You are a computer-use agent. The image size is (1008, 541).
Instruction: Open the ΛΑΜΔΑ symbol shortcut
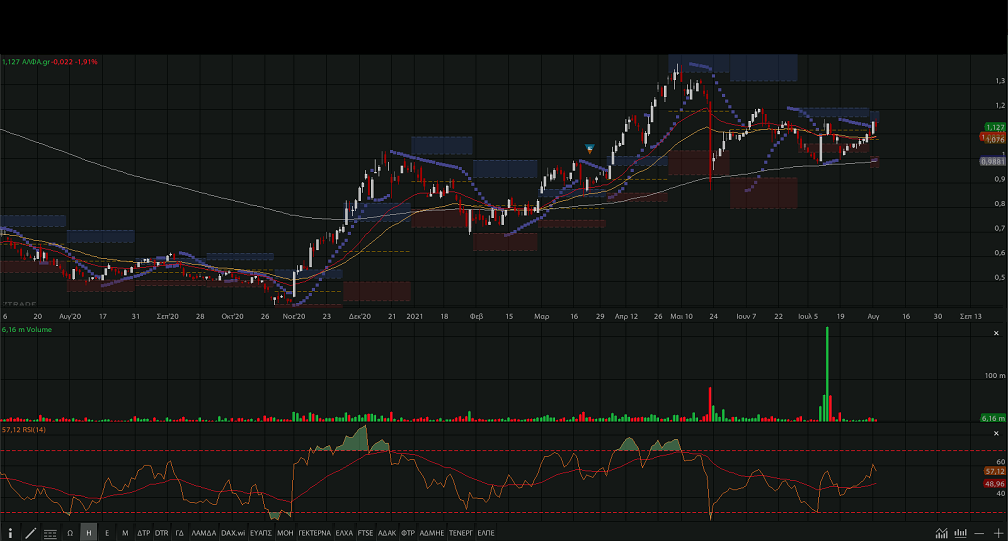(x=203, y=533)
